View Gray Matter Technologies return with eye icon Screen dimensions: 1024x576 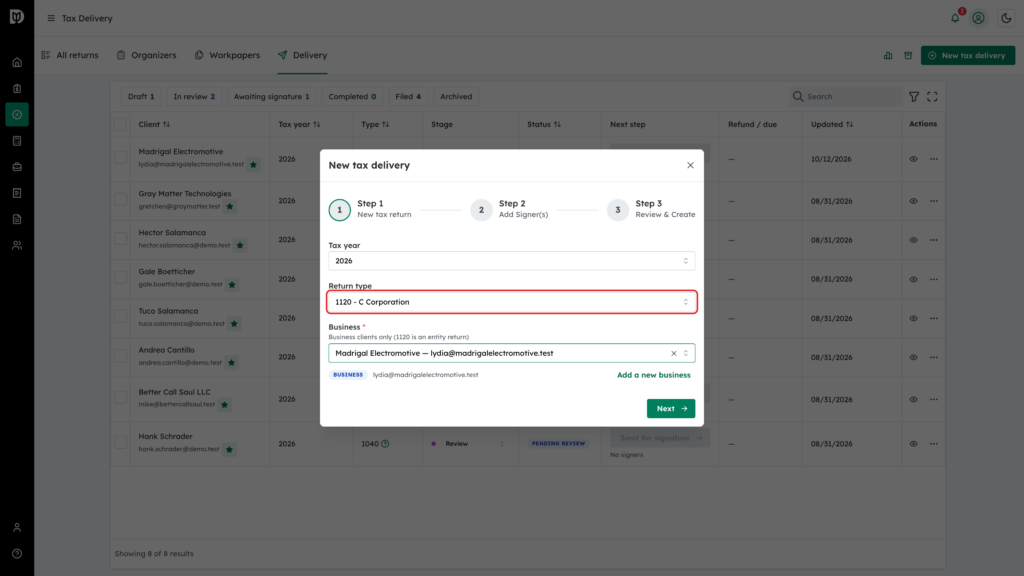click(x=913, y=200)
